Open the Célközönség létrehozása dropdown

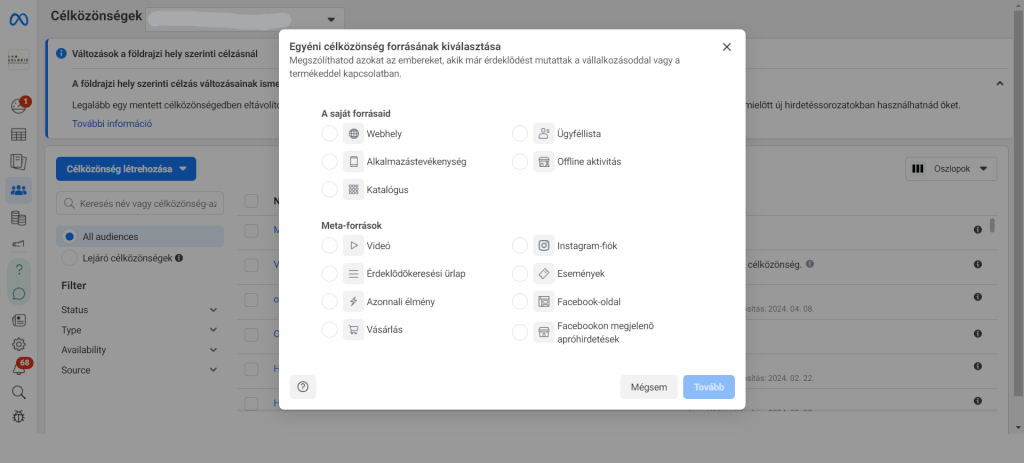[126, 169]
